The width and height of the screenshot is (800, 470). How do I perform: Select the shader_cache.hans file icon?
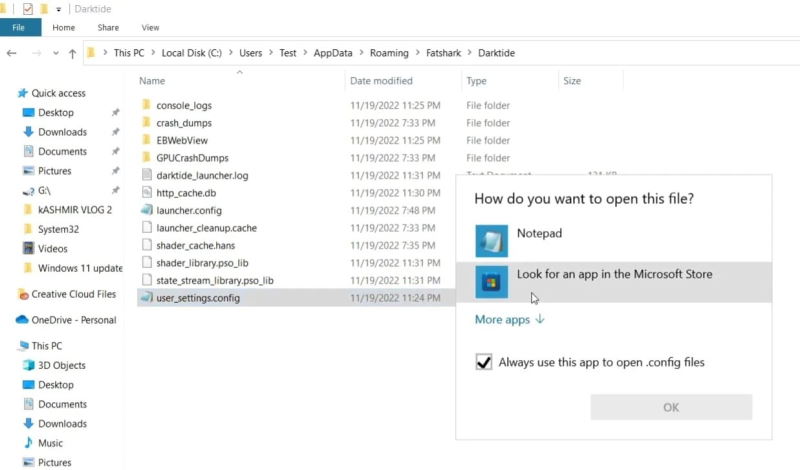pyautogui.click(x=147, y=245)
